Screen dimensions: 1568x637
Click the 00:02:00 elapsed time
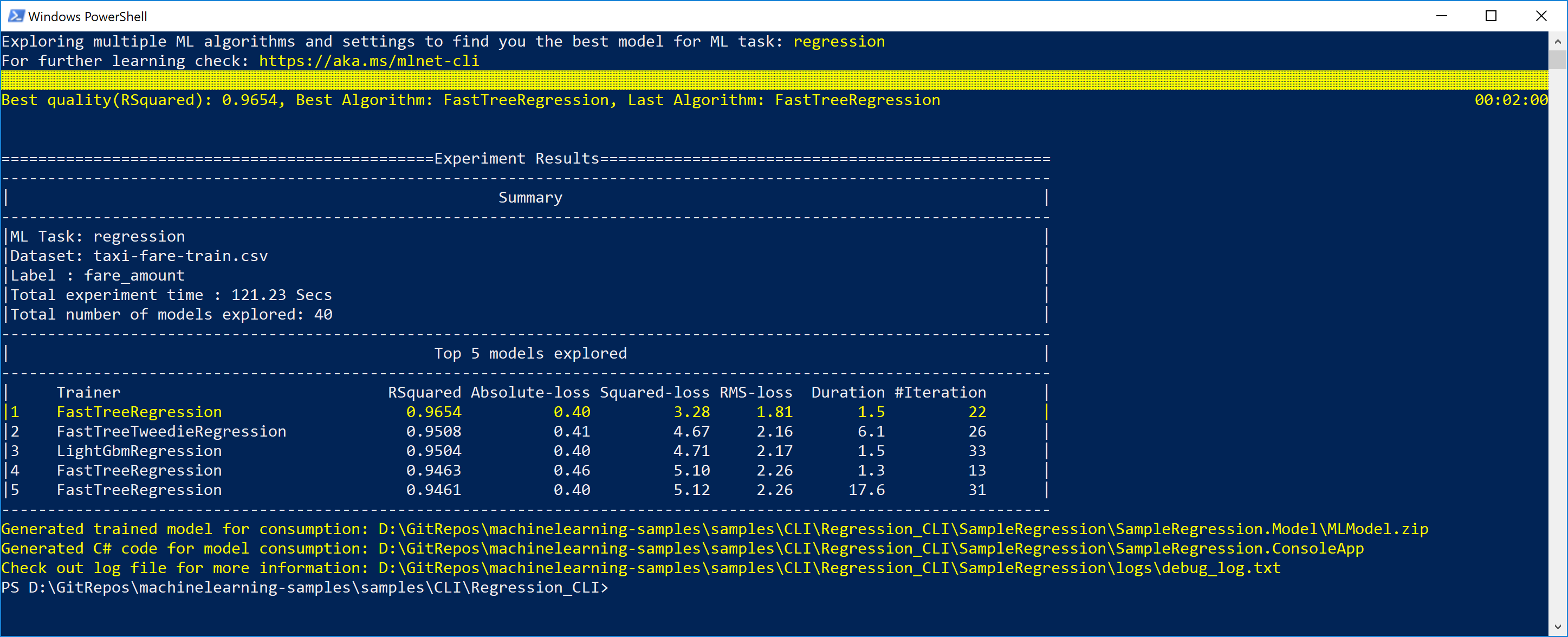pos(1511,100)
